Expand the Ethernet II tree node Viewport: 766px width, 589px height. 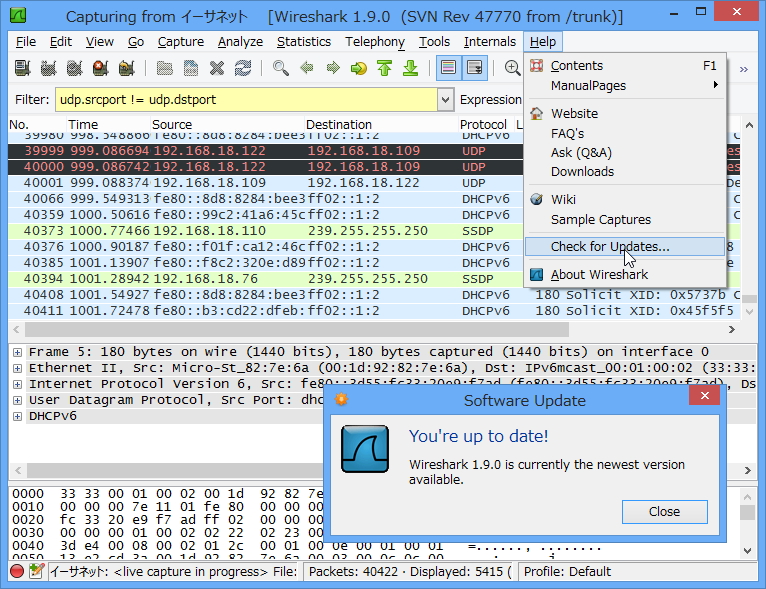(x=17, y=368)
